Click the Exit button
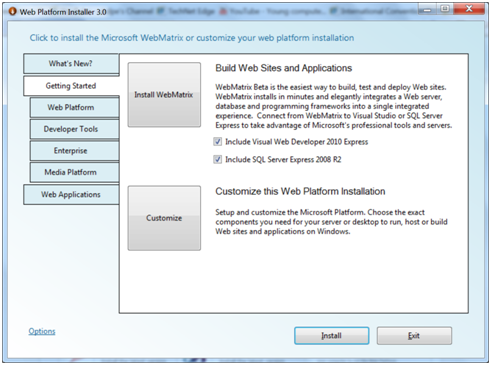This screenshot has height=365, width=491. pyautogui.click(x=414, y=336)
